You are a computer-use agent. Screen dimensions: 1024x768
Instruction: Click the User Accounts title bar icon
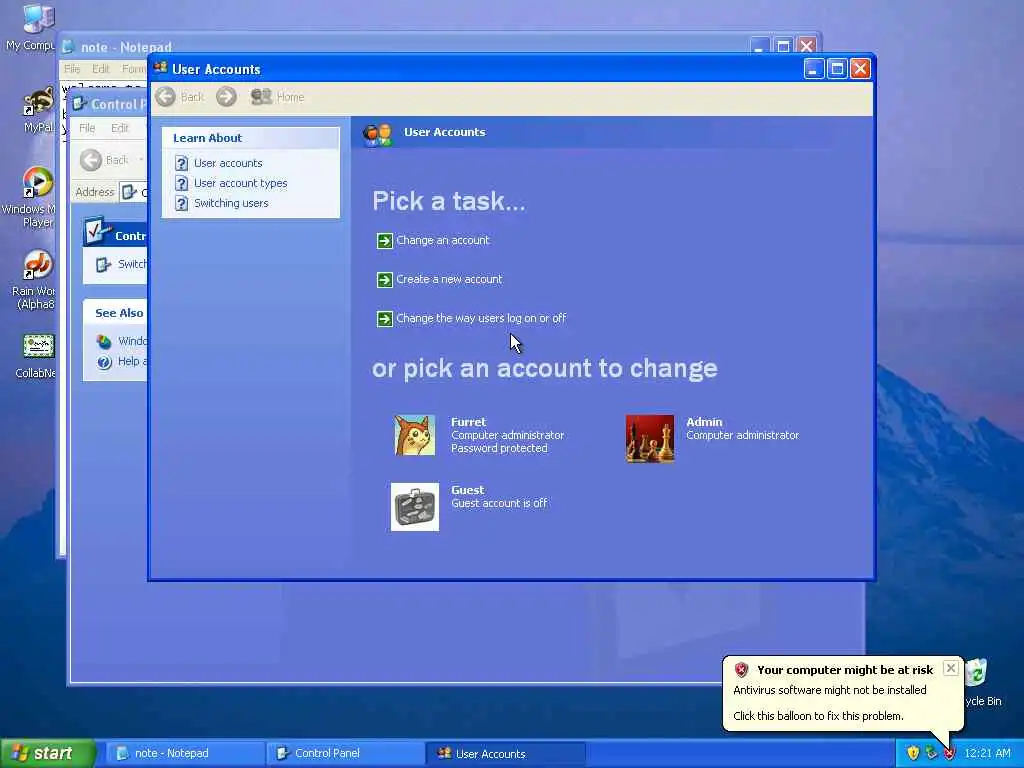[x=161, y=68]
